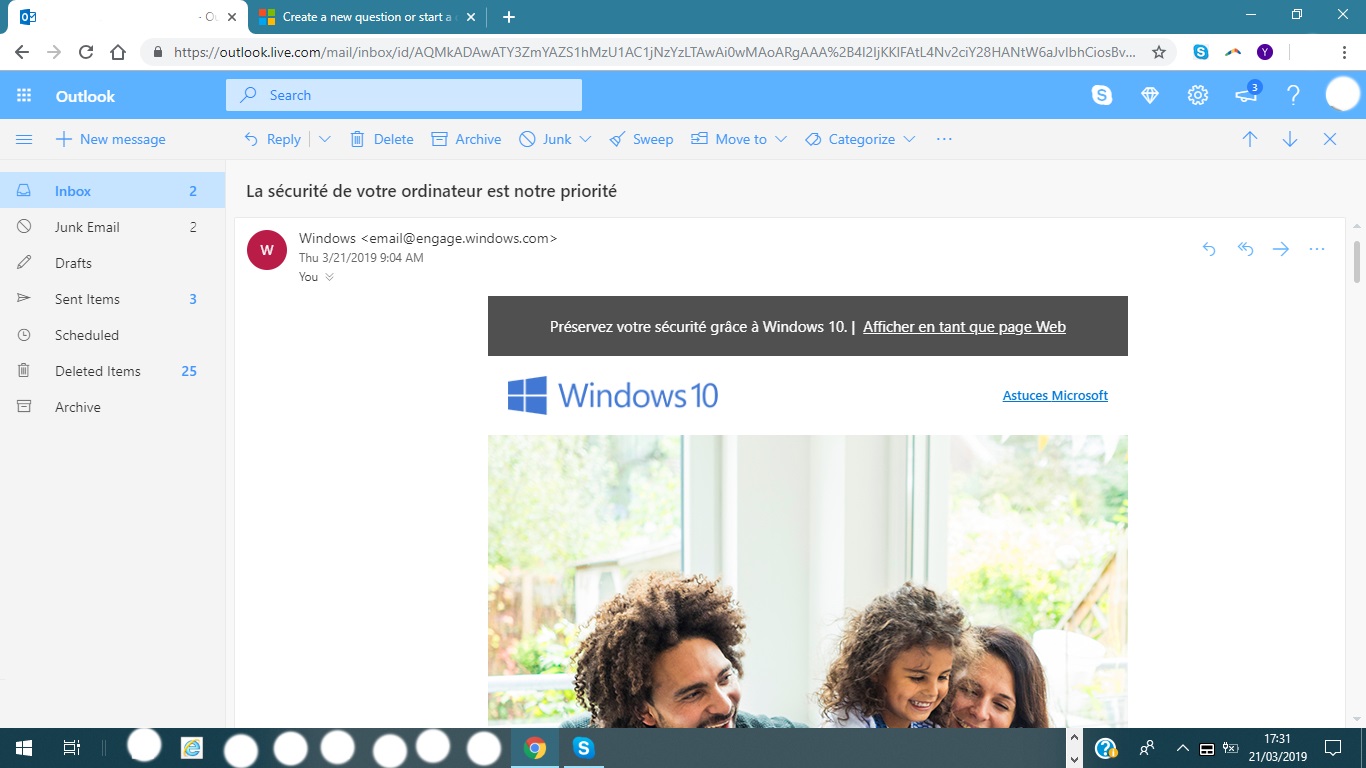This screenshot has height=768, width=1366.
Task: Expand the Reply options dropdown
Action: click(x=324, y=139)
